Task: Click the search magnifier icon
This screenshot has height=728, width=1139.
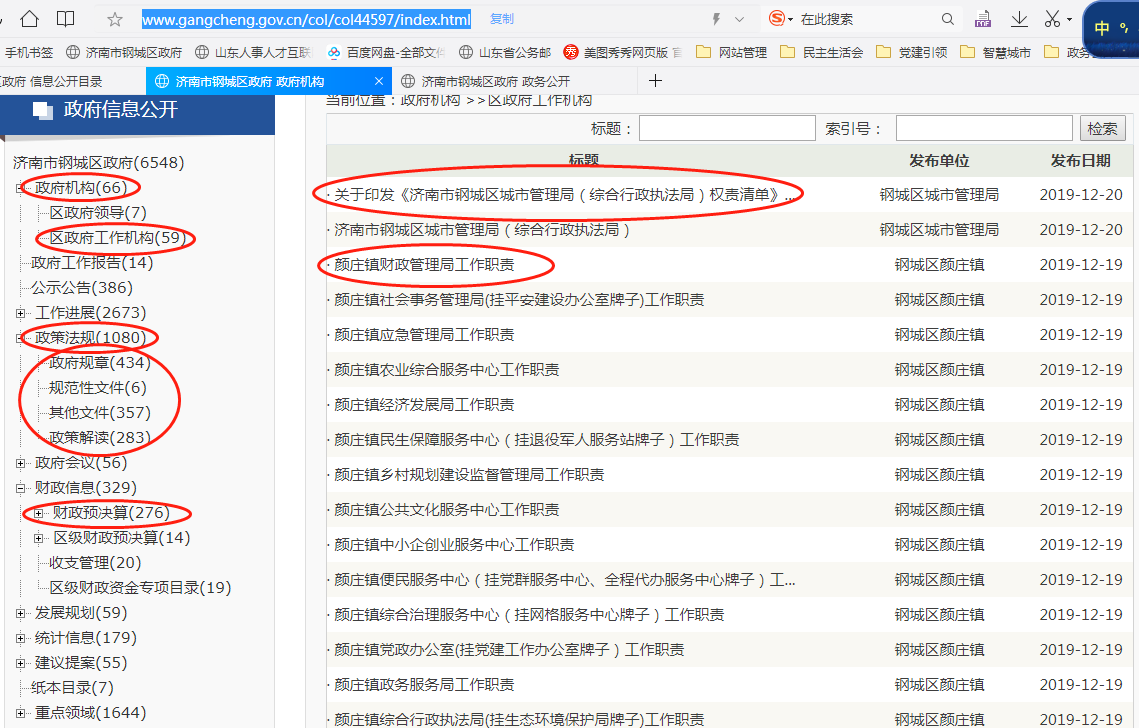Action: coord(948,19)
